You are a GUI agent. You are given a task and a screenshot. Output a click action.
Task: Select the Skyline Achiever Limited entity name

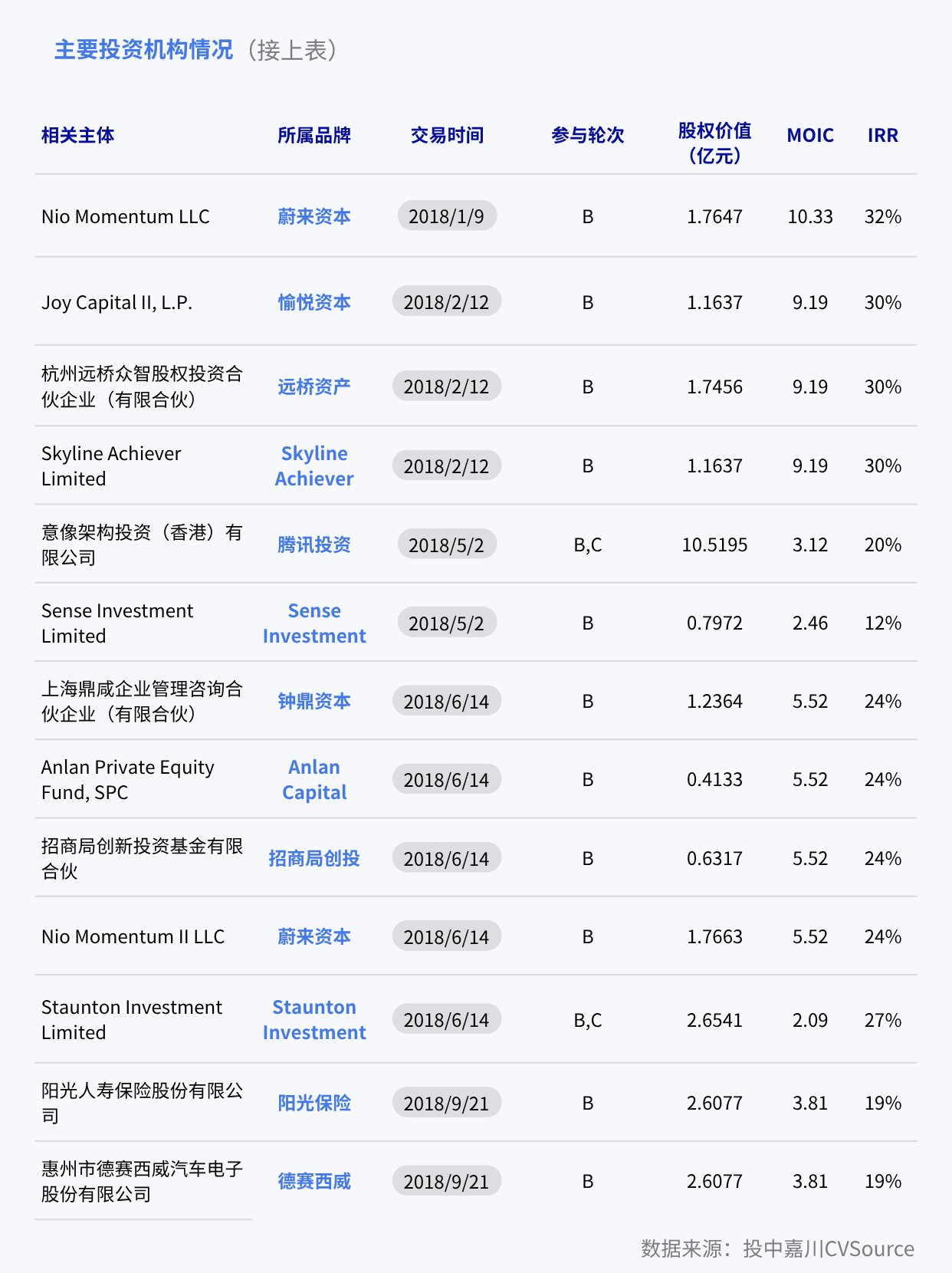point(111,465)
